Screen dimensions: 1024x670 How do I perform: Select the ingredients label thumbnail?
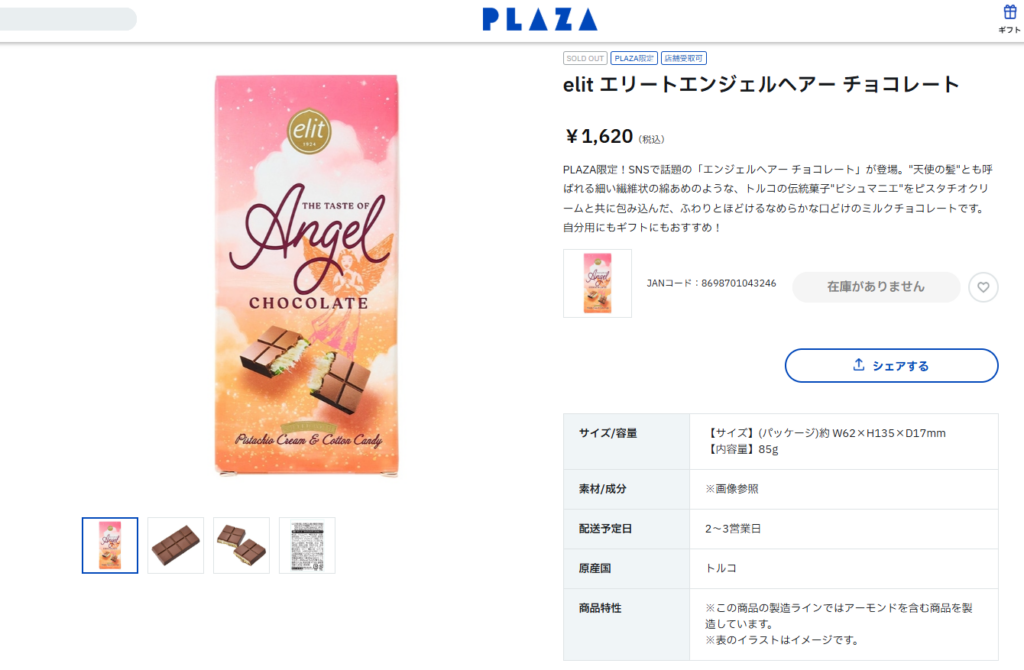tap(307, 545)
